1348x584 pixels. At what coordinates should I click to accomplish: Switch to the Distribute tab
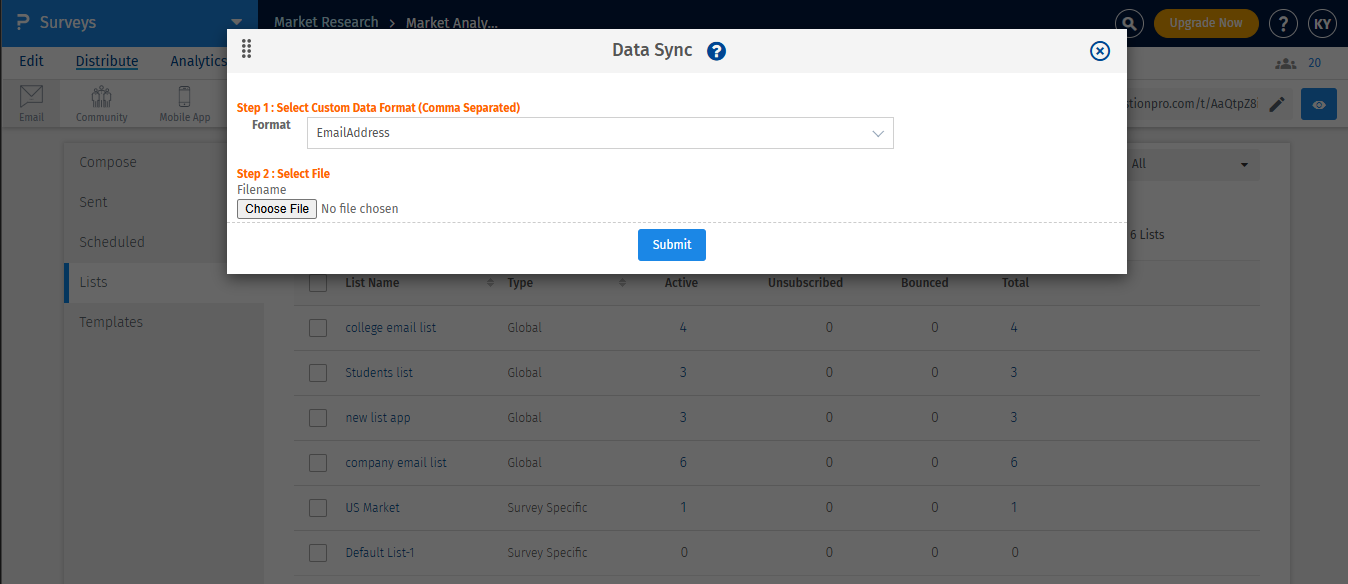(x=107, y=61)
